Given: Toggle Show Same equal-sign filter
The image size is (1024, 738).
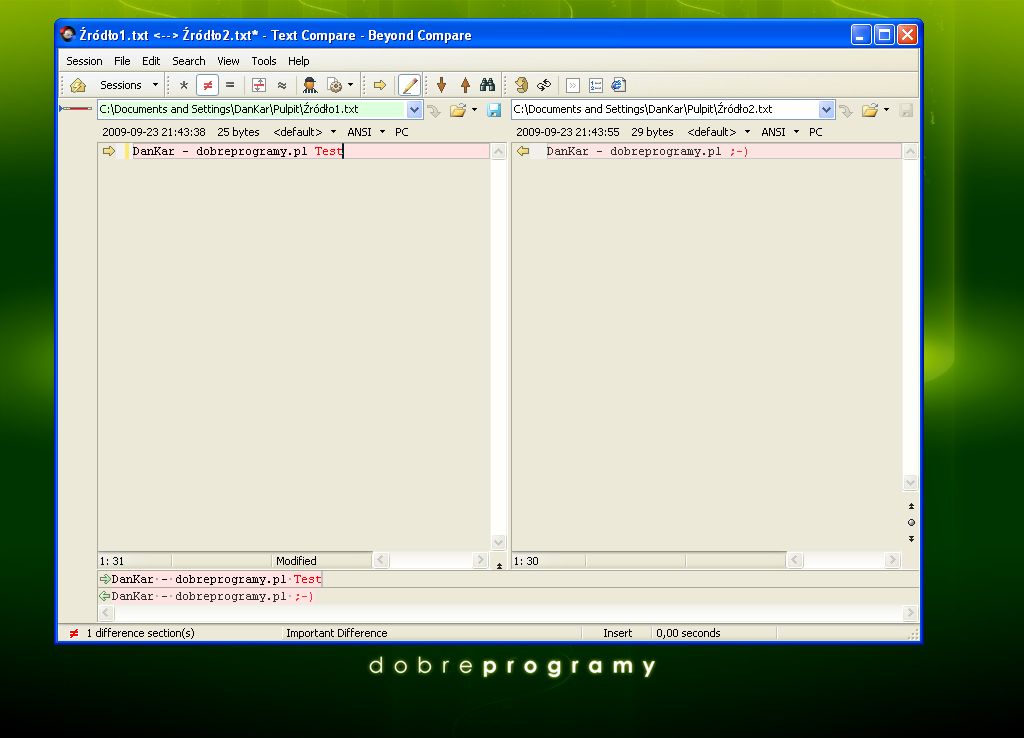Looking at the screenshot, I should [230, 85].
